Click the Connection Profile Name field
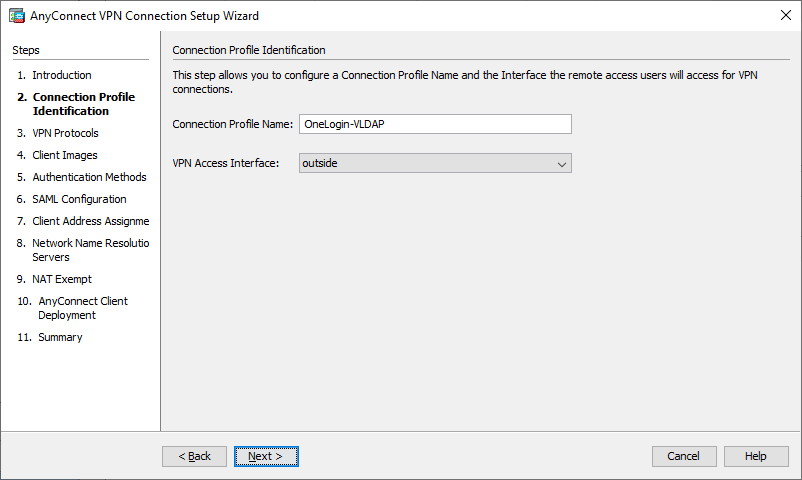Viewport: 802px width, 480px height. point(435,124)
